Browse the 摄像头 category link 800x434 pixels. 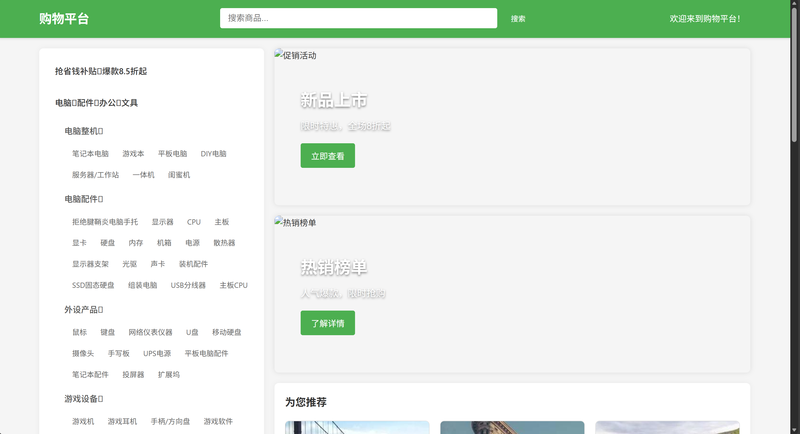(83, 353)
